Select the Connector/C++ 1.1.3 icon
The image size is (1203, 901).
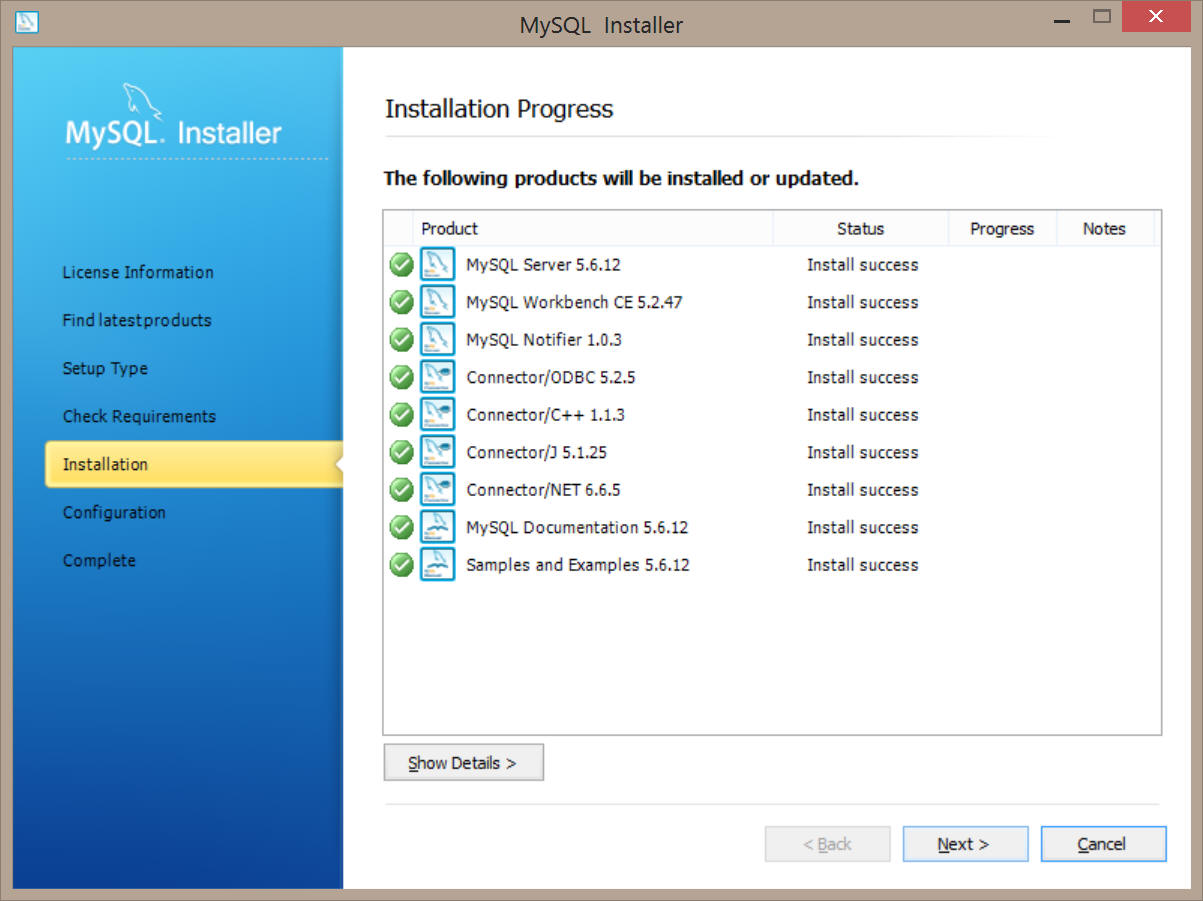click(437, 415)
